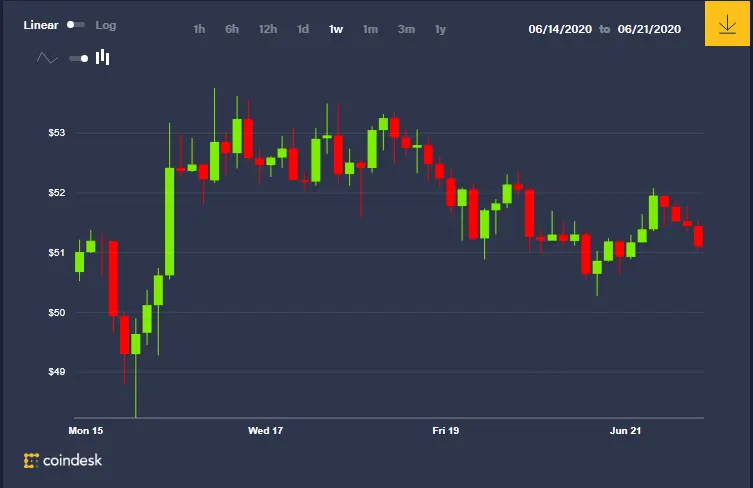
Task: Click the $49 price axis label
Action: point(57,372)
